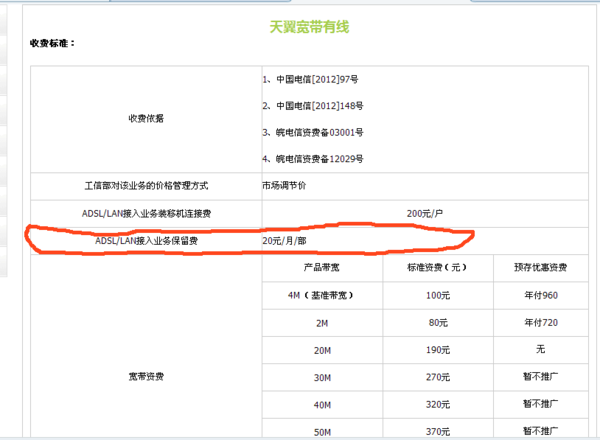This screenshot has width=600, height=440.
Task: Click 暂不推广 in the 50M row
Action: pos(540,431)
